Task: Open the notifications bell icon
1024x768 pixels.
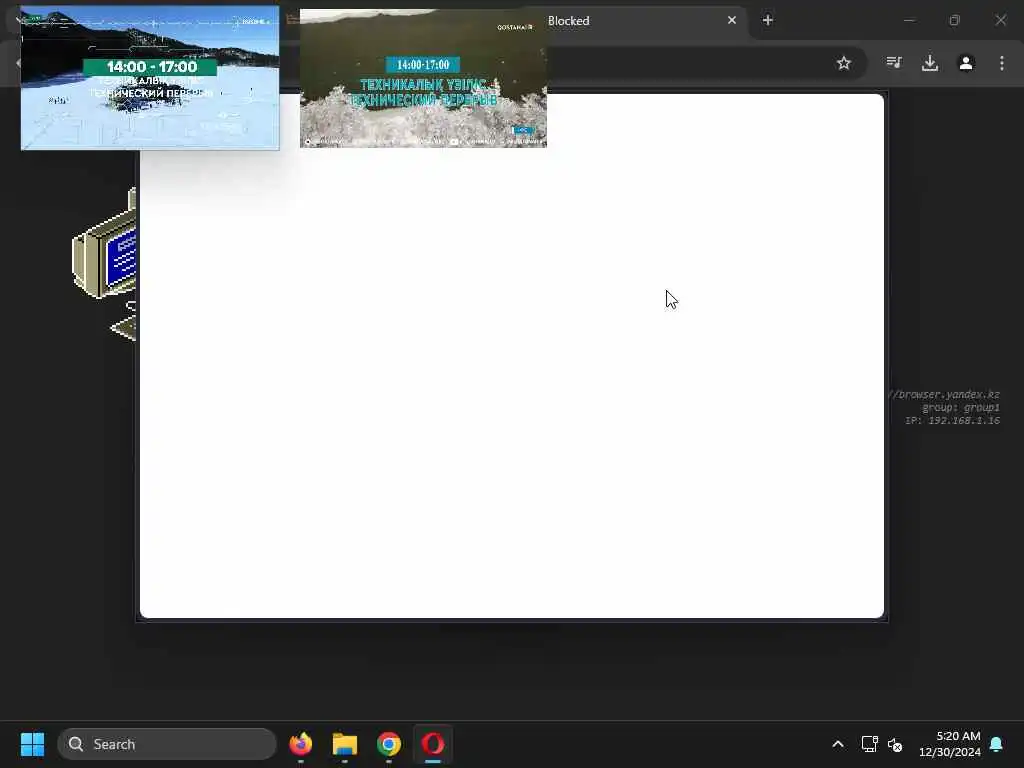Action: click(996, 744)
